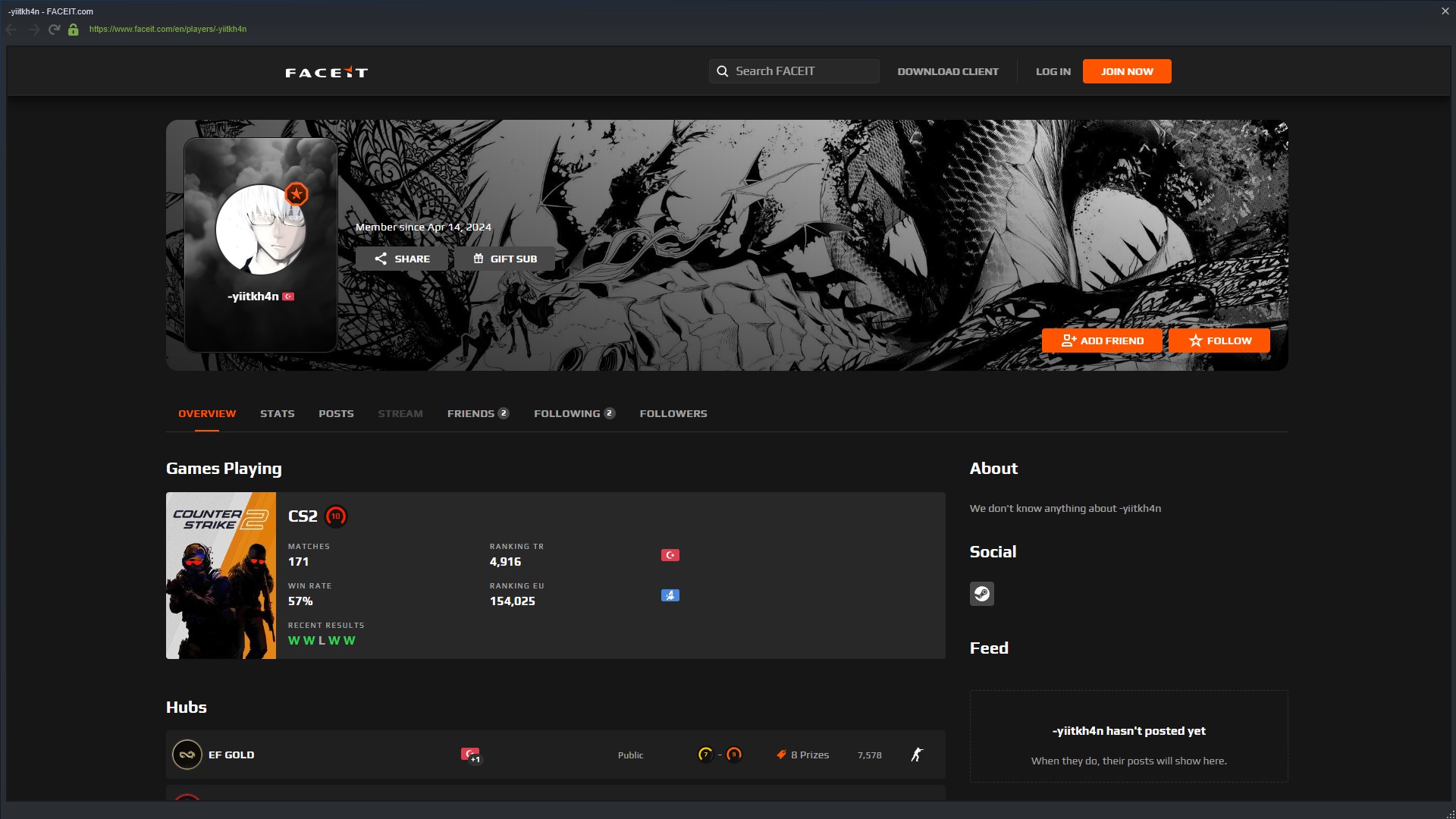Open the EF GOLD hub name
The height and width of the screenshot is (819, 1456).
pos(231,755)
